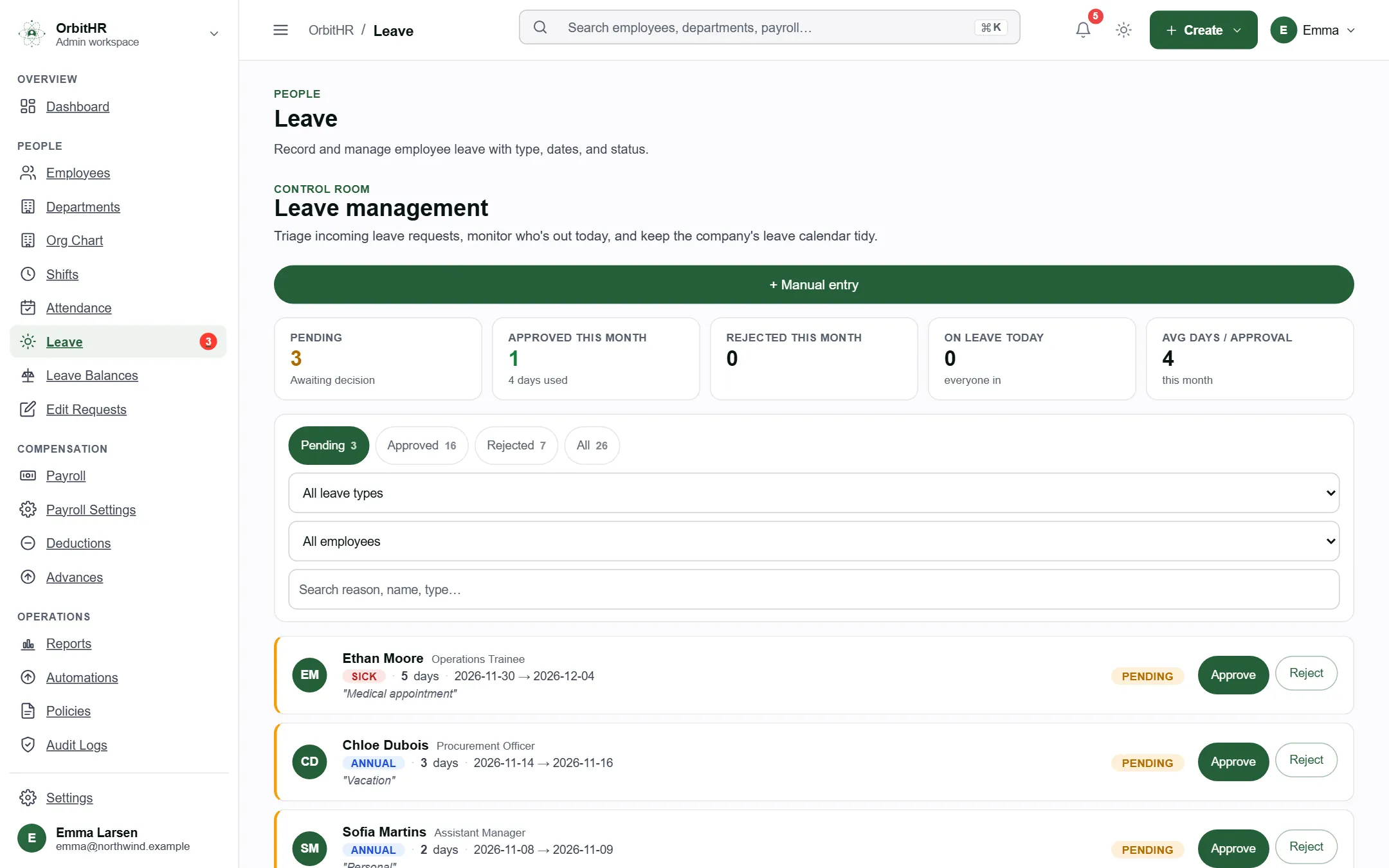Click the Audit Logs shield icon
The height and width of the screenshot is (868, 1389).
pyautogui.click(x=28, y=745)
